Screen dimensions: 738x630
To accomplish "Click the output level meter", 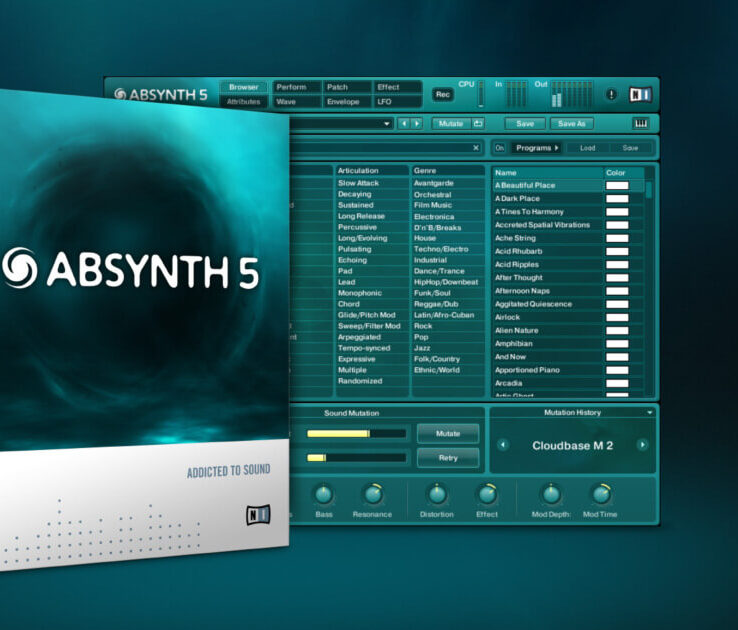I will click(x=571, y=94).
